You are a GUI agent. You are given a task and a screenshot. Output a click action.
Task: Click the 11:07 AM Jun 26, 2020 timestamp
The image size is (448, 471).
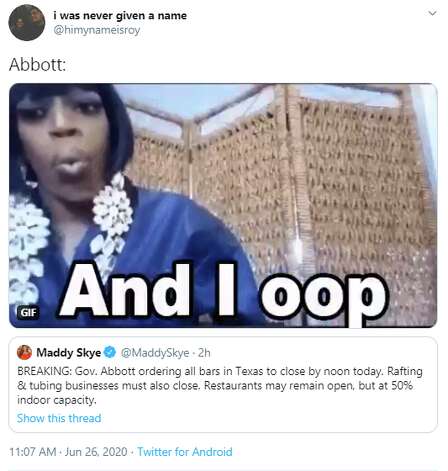click(68, 452)
